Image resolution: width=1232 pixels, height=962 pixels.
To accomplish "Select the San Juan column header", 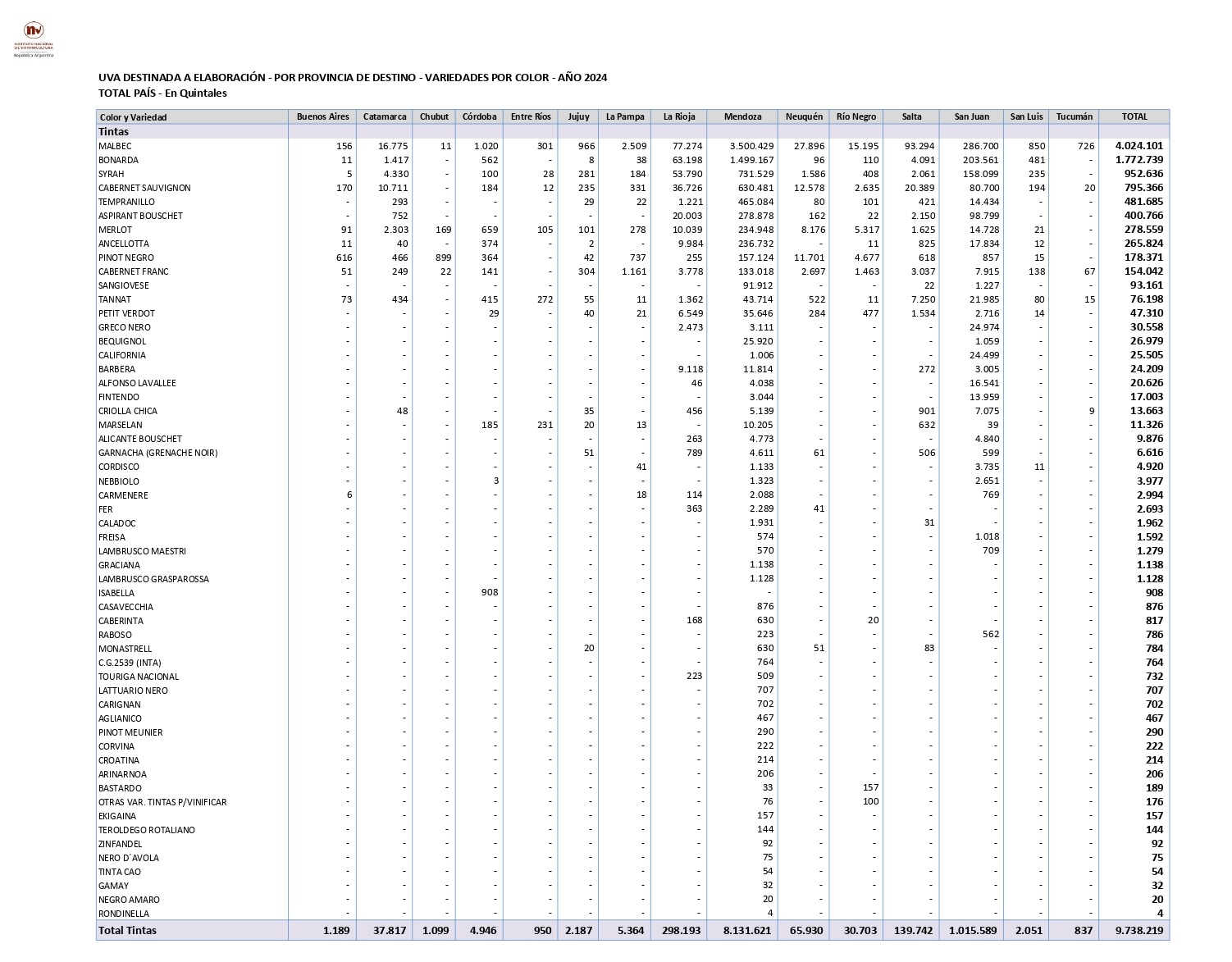I will coord(971,117).
